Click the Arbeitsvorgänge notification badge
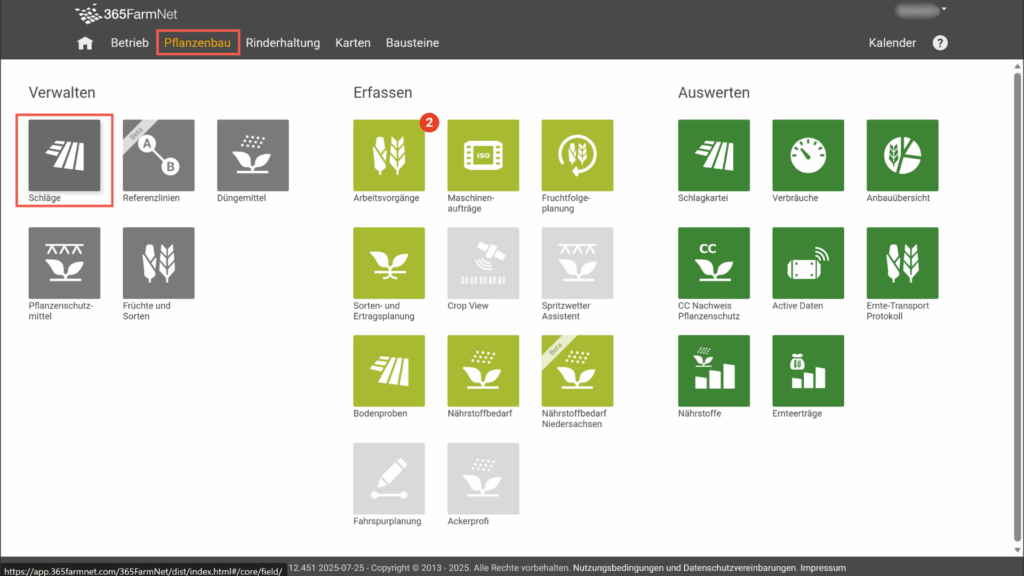 click(429, 123)
